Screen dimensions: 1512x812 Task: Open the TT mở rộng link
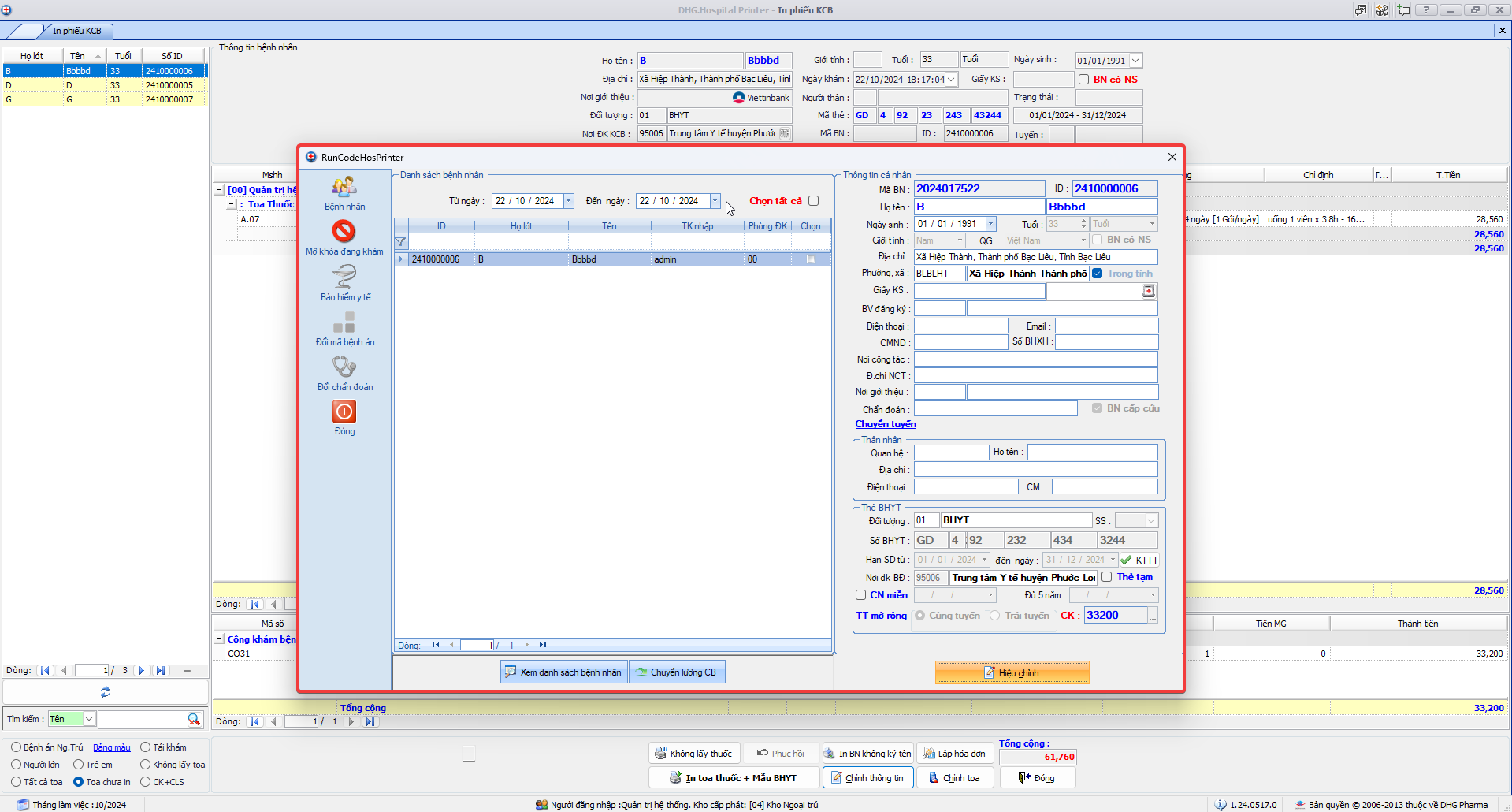click(x=882, y=616)
